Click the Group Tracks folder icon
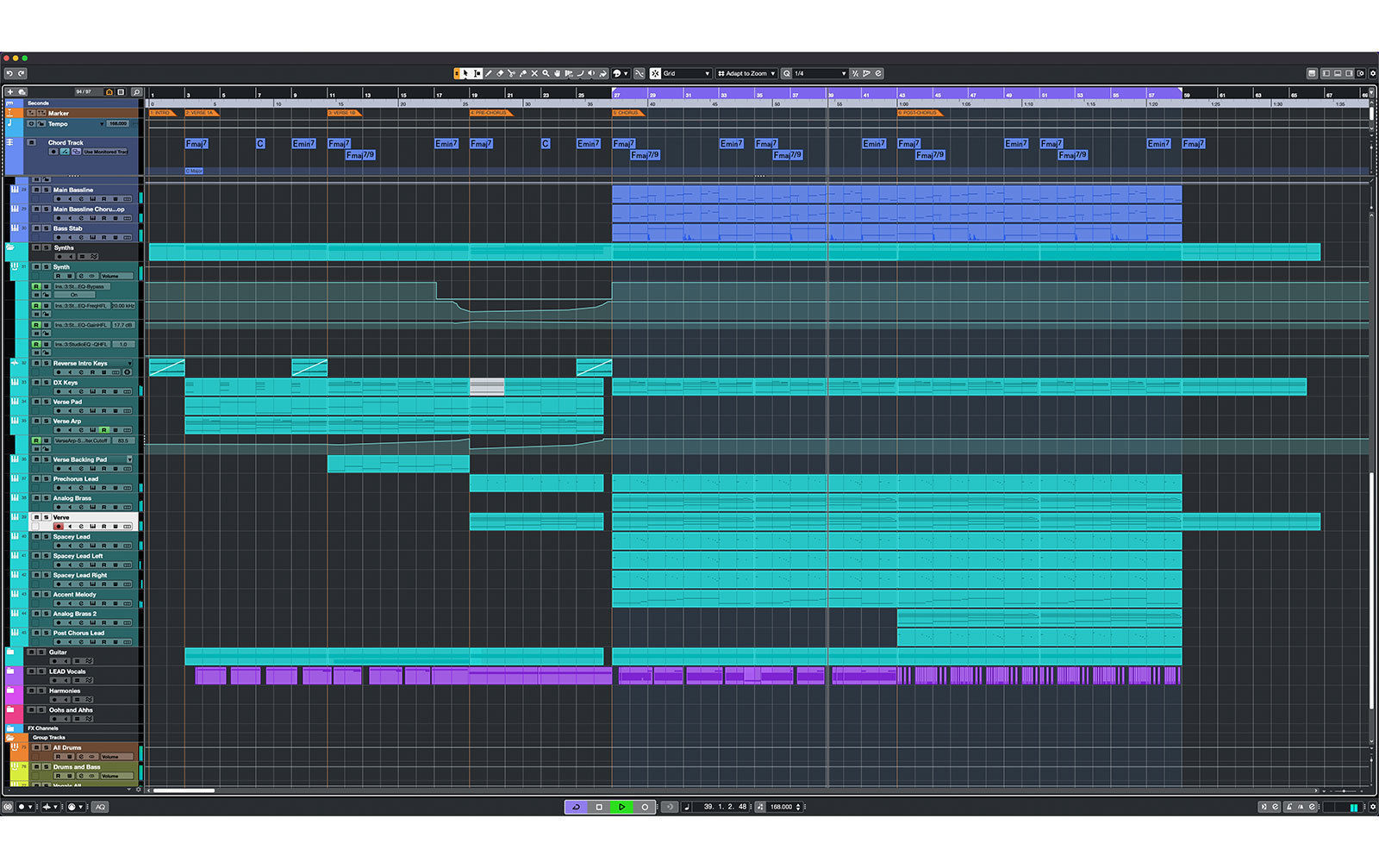1379x868 pixels. 10,738
